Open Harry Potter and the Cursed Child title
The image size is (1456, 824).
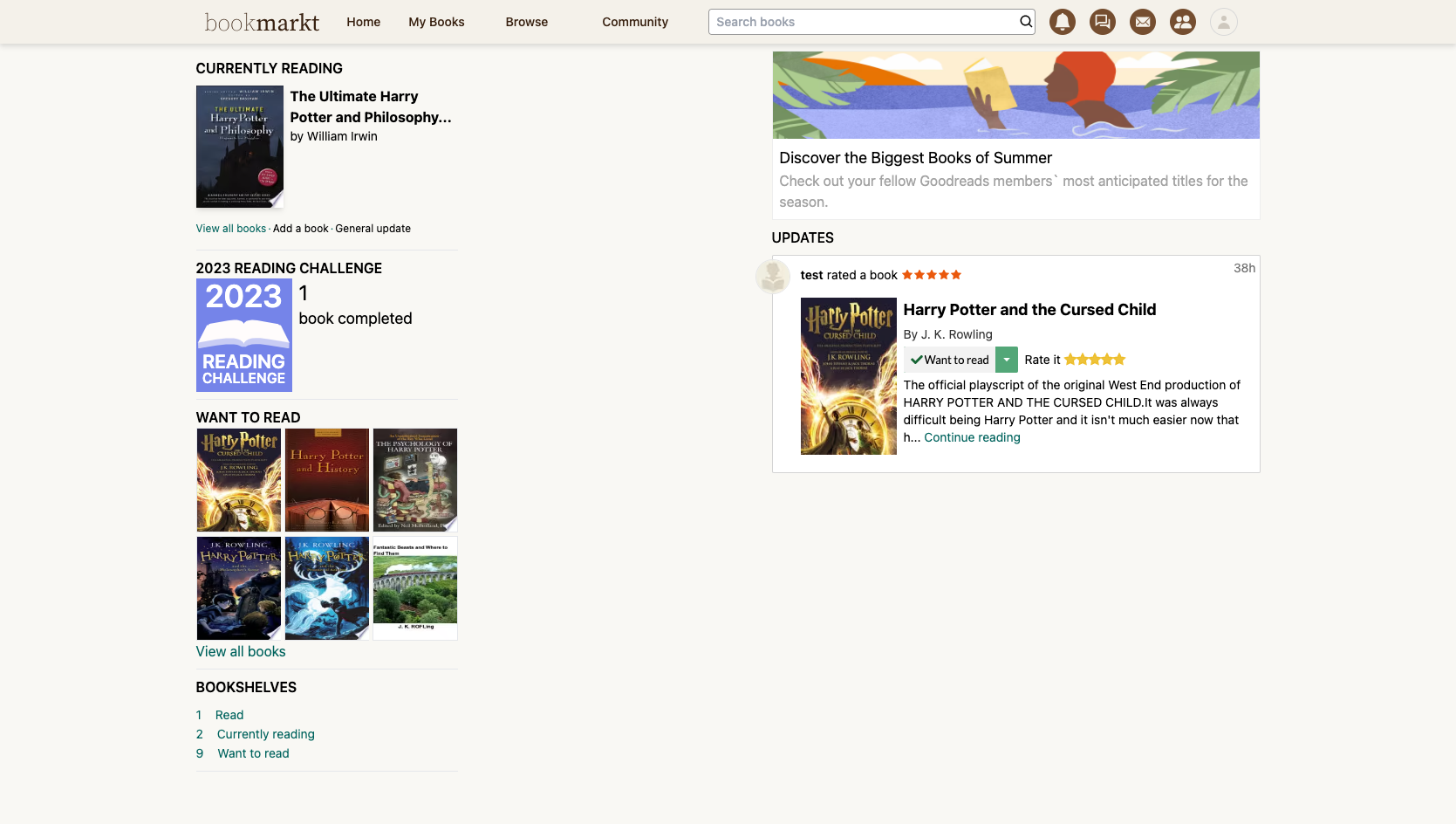point(1029,309)
